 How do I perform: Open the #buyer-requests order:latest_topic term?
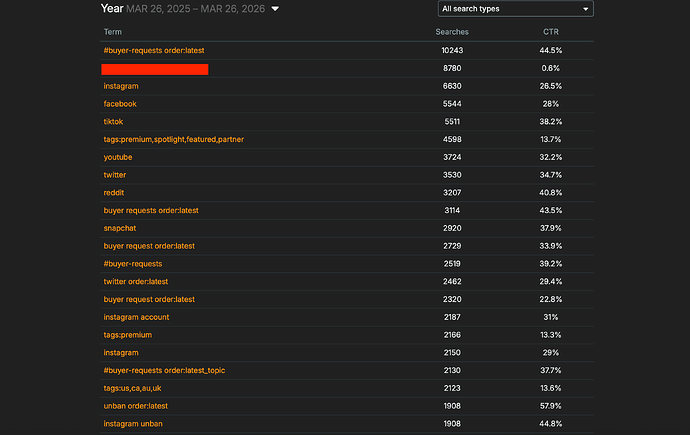click(x=164, y=370)
